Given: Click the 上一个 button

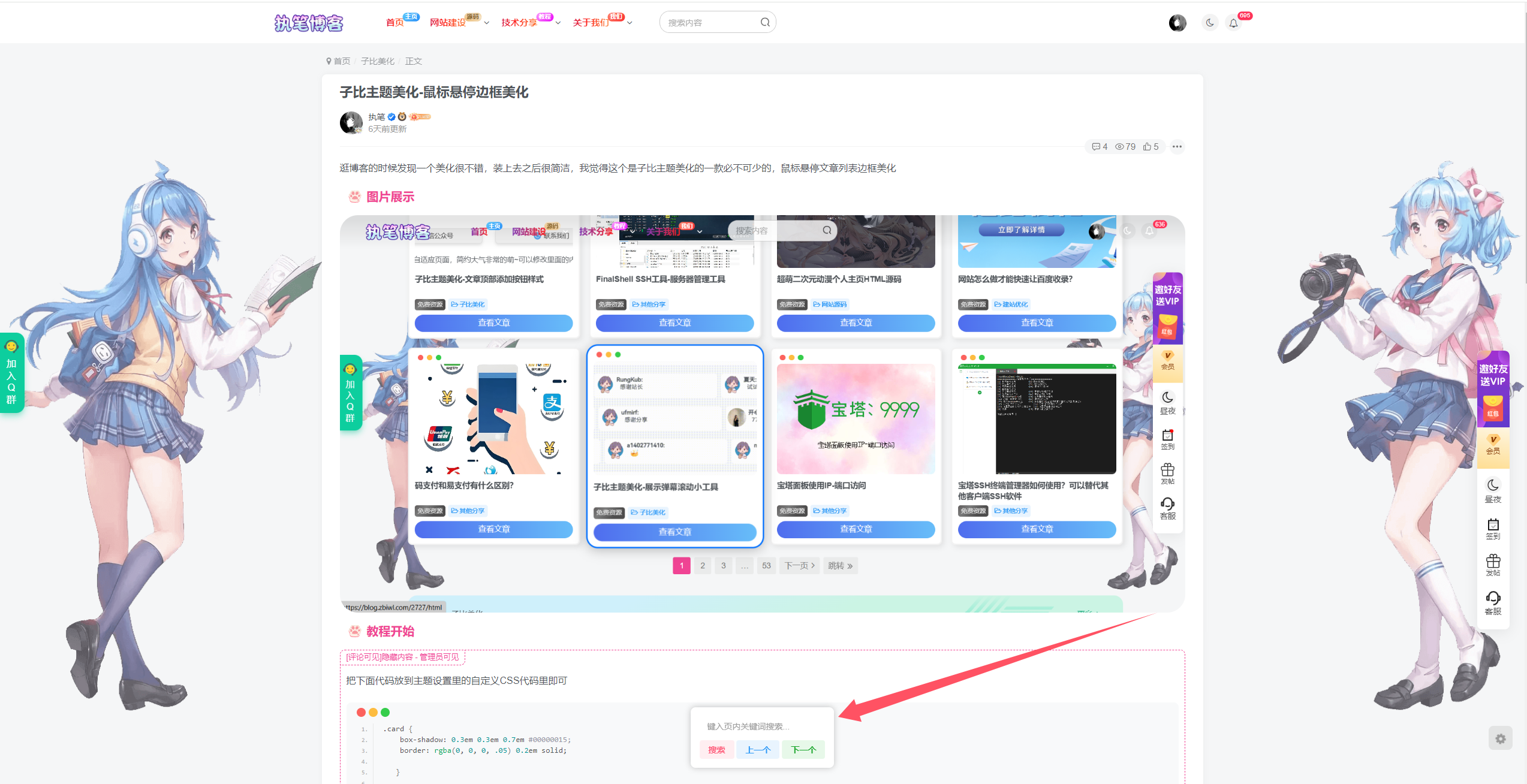Looking at the screenshot, I should tap(758, 750).
